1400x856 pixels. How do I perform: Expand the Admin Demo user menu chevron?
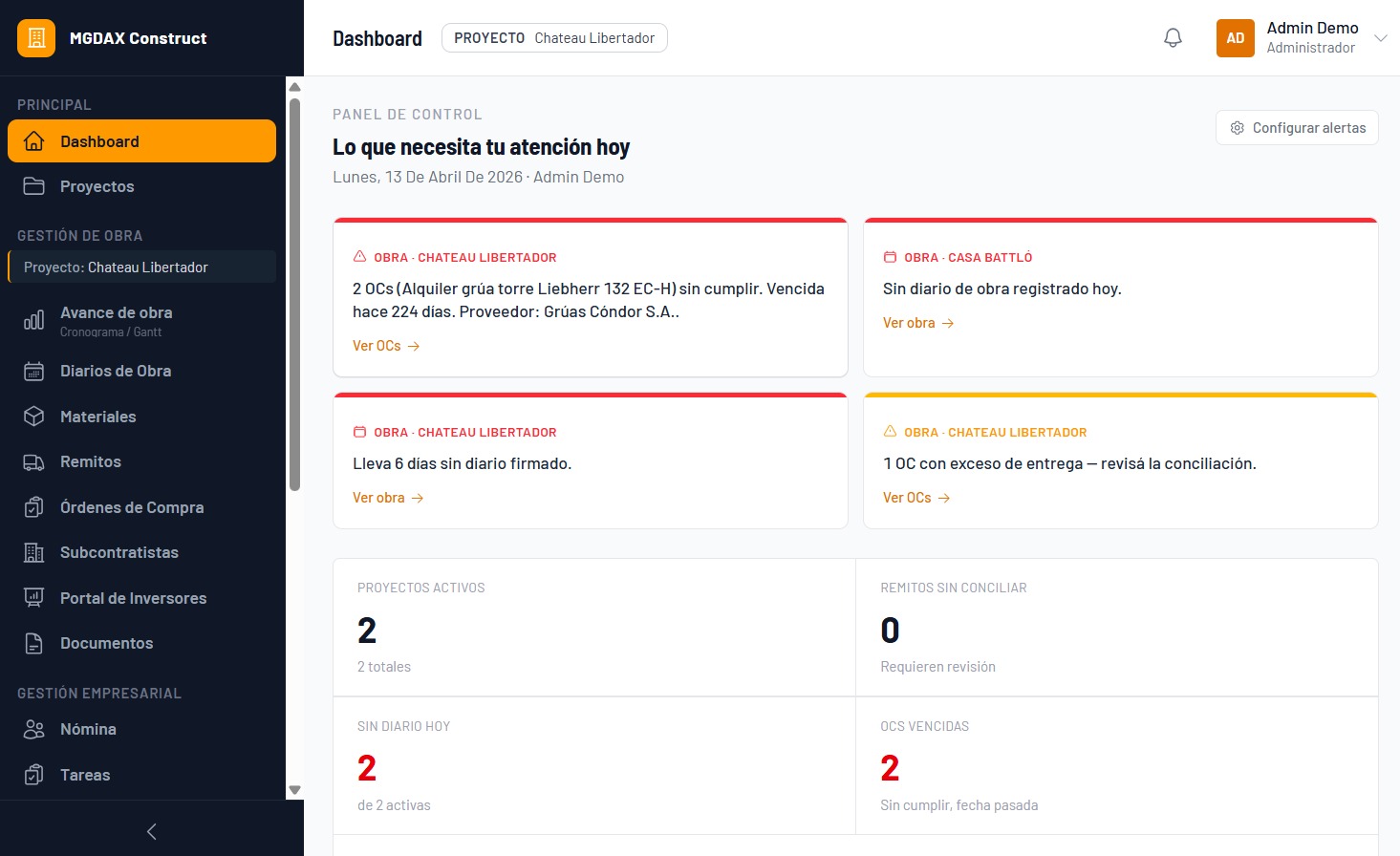tap(1380, 38)
